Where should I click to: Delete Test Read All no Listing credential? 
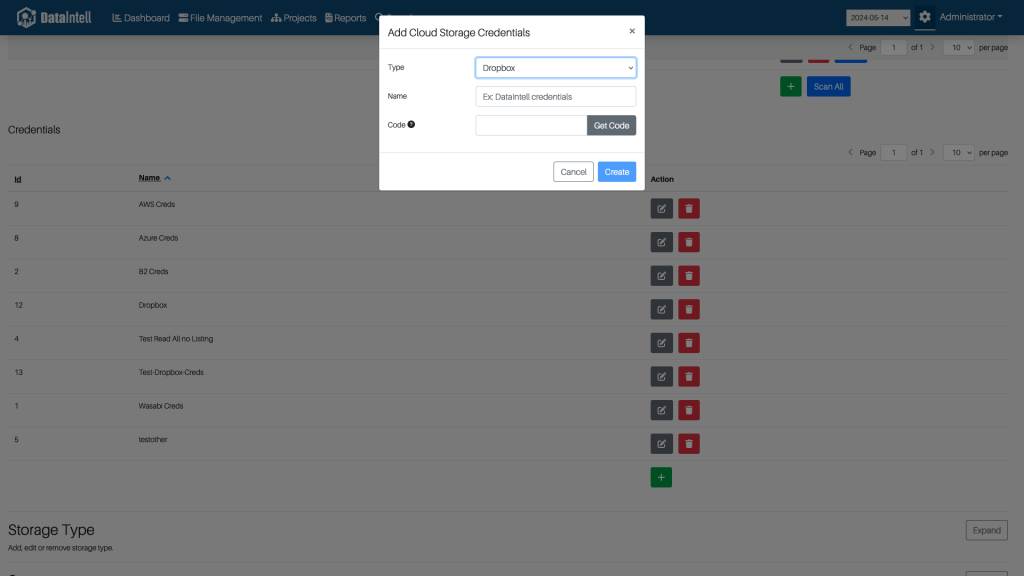point(688,343)
